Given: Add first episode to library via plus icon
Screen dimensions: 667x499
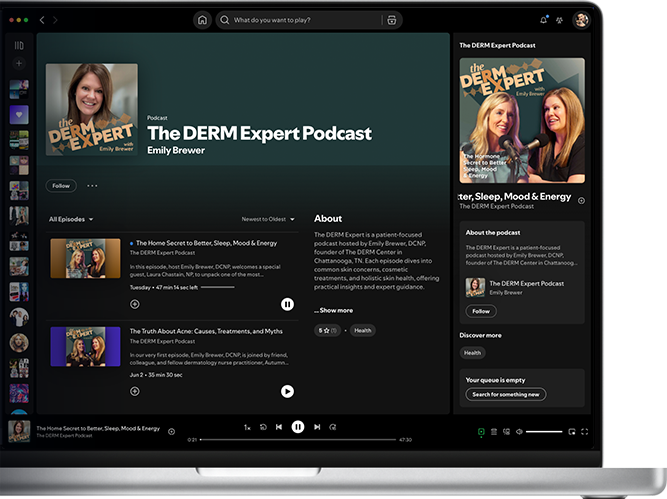Looking at the screenshot, I should tap(135, 304).
